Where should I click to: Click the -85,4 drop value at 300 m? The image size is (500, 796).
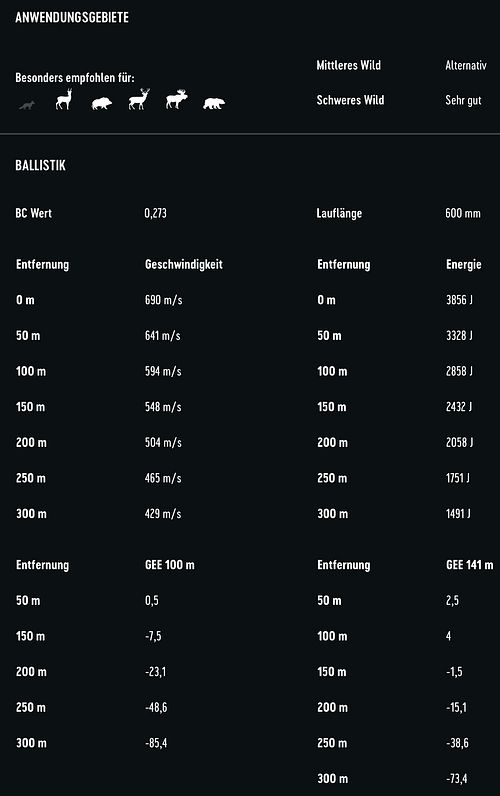(x=156, y=743)
